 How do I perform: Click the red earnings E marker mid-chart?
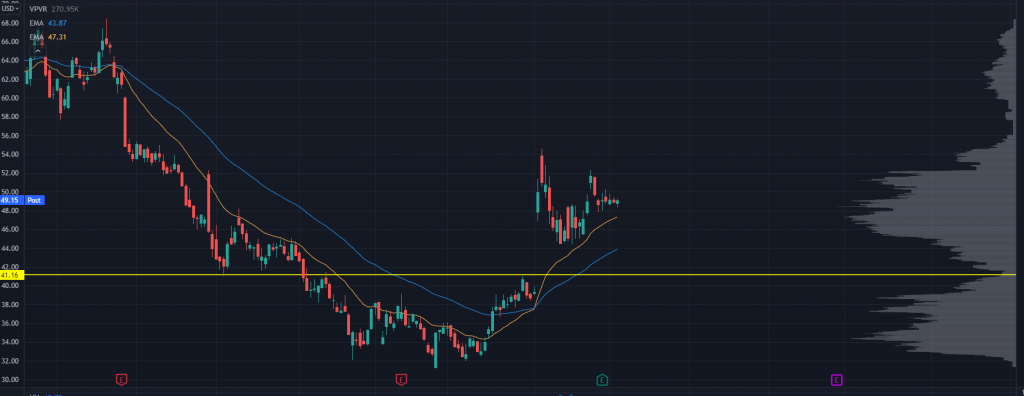click(x=401, y=380)
